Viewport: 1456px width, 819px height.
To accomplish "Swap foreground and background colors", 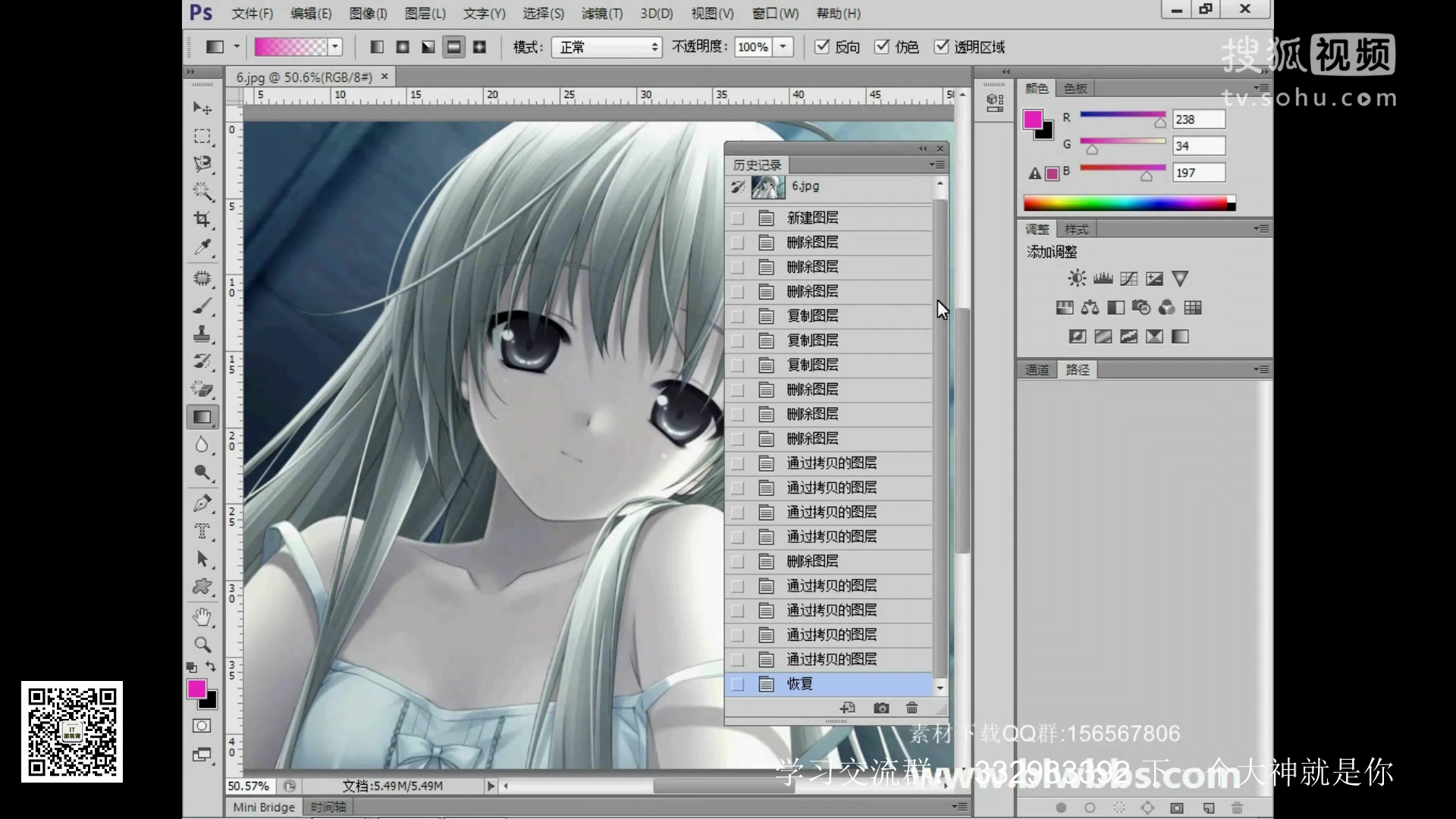I will point(211,667).
